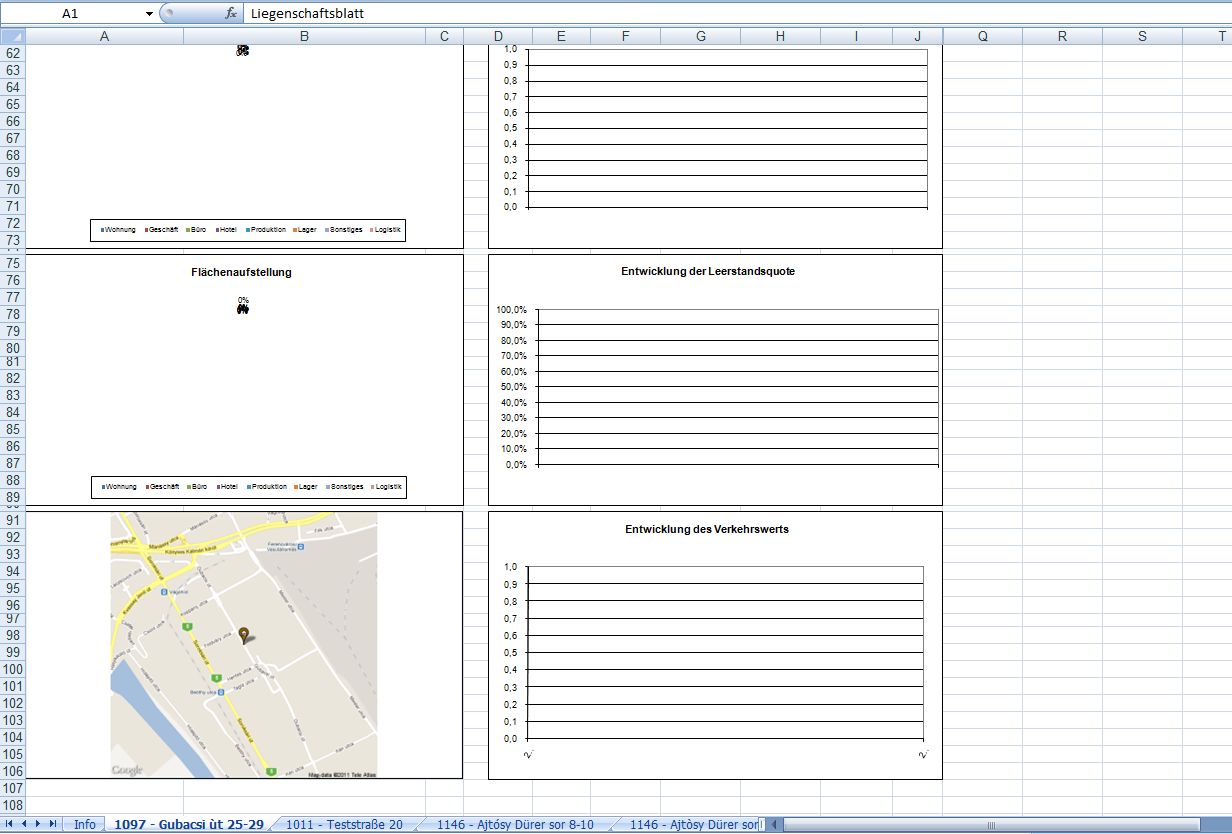Viewport: 1232px width, 834px height.
Task: Select row 91 header
Action: coord(13,520)
